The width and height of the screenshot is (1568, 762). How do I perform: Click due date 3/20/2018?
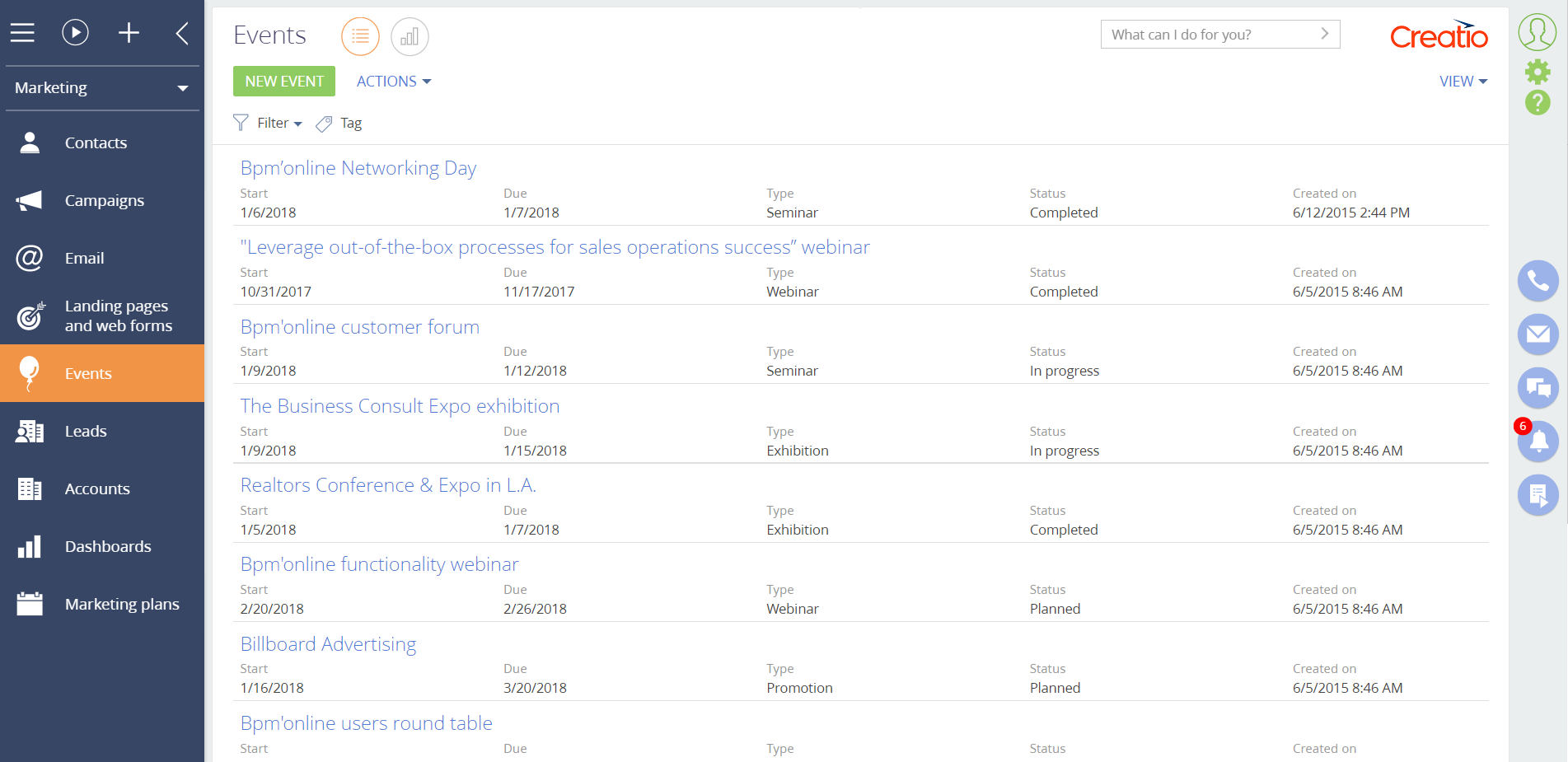(x=535, y=688)
